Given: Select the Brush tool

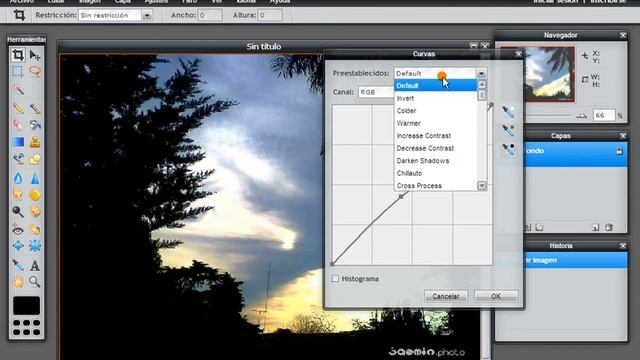Looking at the screenshot, I should tap(35, 108).
